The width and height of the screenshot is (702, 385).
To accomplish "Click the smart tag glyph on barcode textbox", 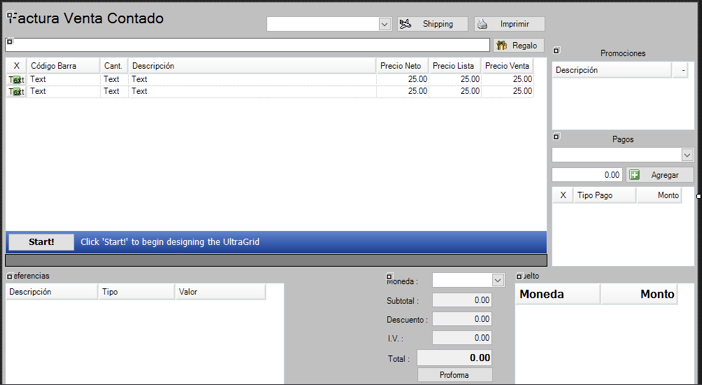I will [x=9, y=42].
